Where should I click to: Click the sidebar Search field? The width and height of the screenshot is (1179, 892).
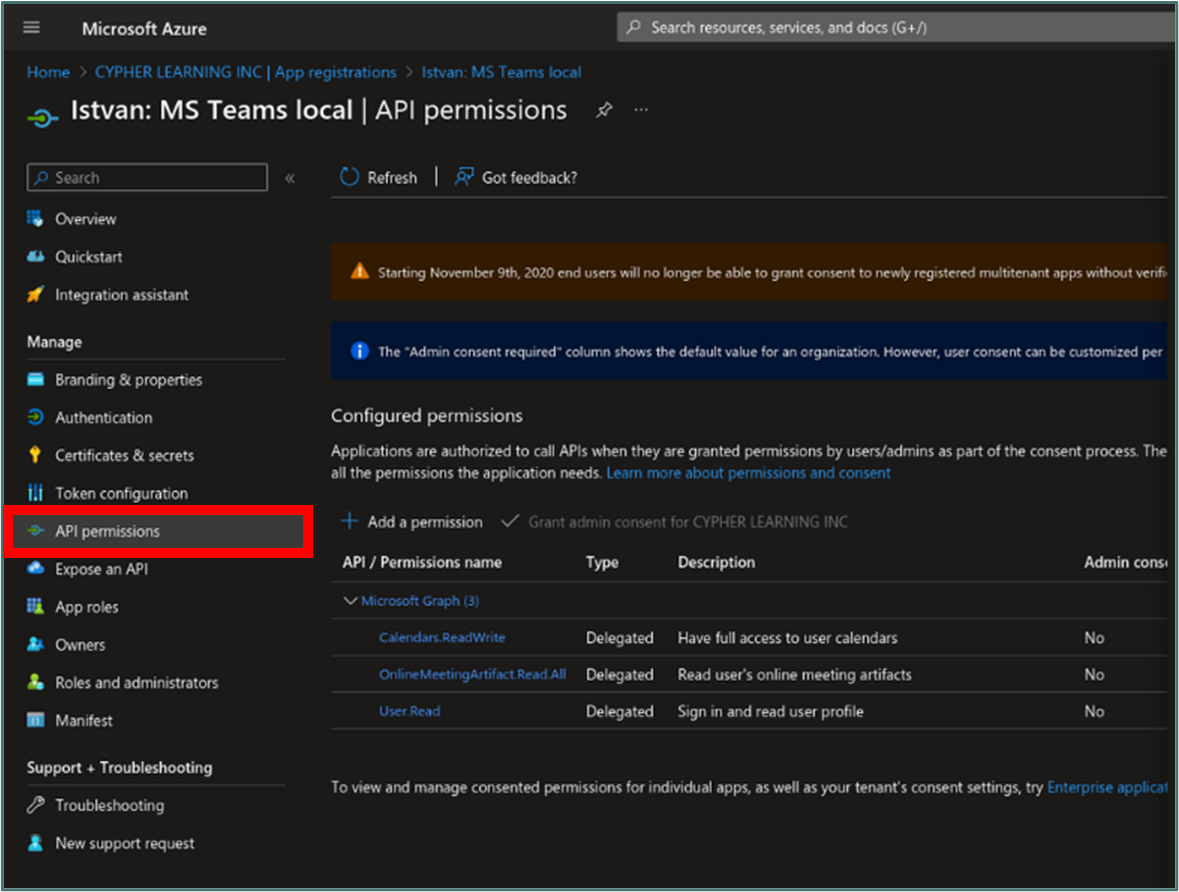click(147, 177)
